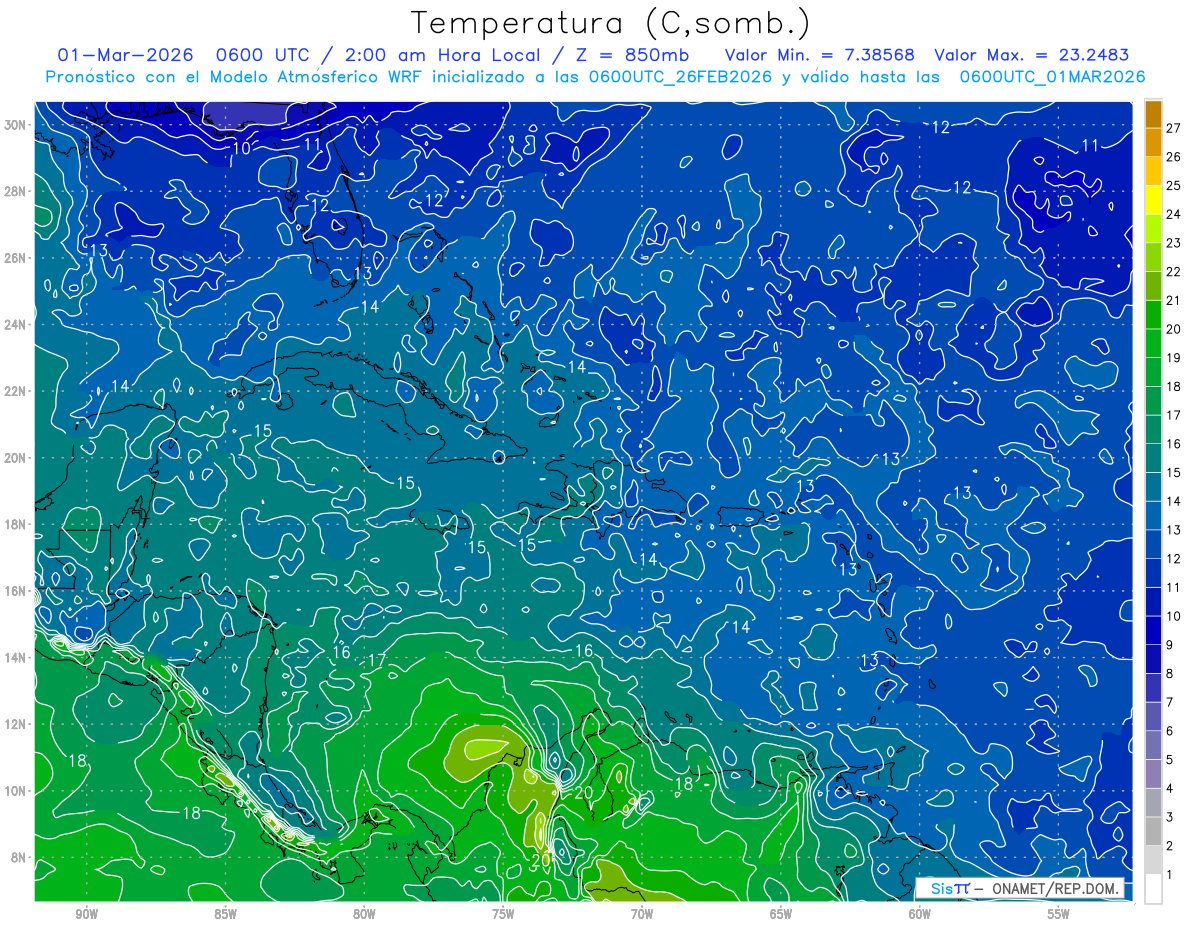This screenshot has height=927, width=1200.
Task: Click the white color scale segment below 1
Action: (x=1154, y=889)
